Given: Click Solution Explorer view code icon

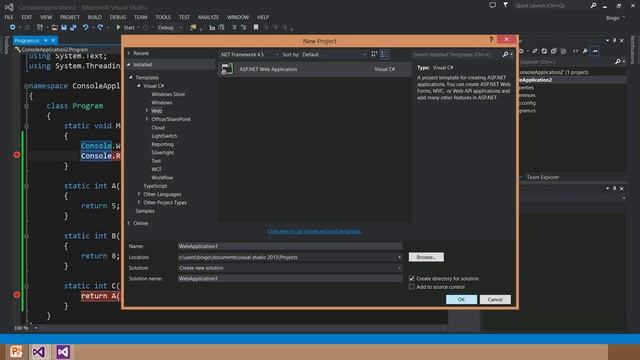Looking at the screenshot, I should coord(576,51).
